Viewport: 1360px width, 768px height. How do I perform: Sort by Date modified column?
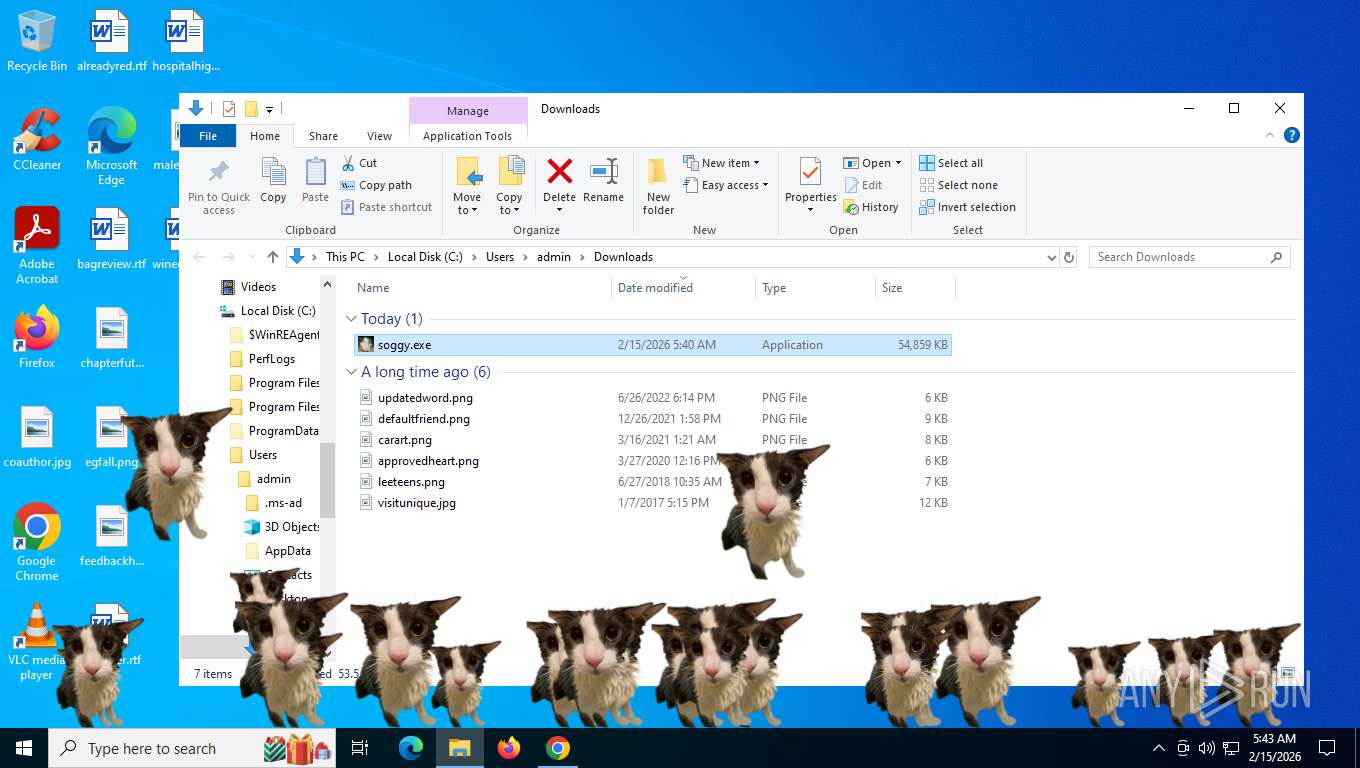pyautogui.click(x=683, y=288)
